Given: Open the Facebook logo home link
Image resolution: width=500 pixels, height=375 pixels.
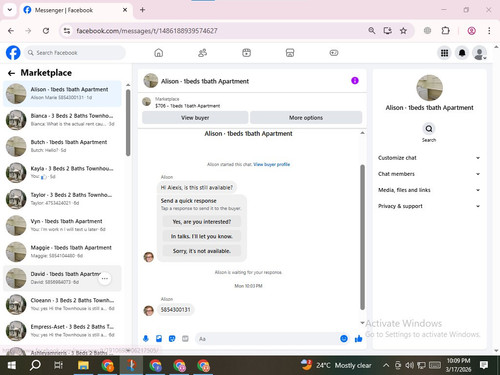Looking at the screenshot, I should pyautogui.click(x=13, y=53).
